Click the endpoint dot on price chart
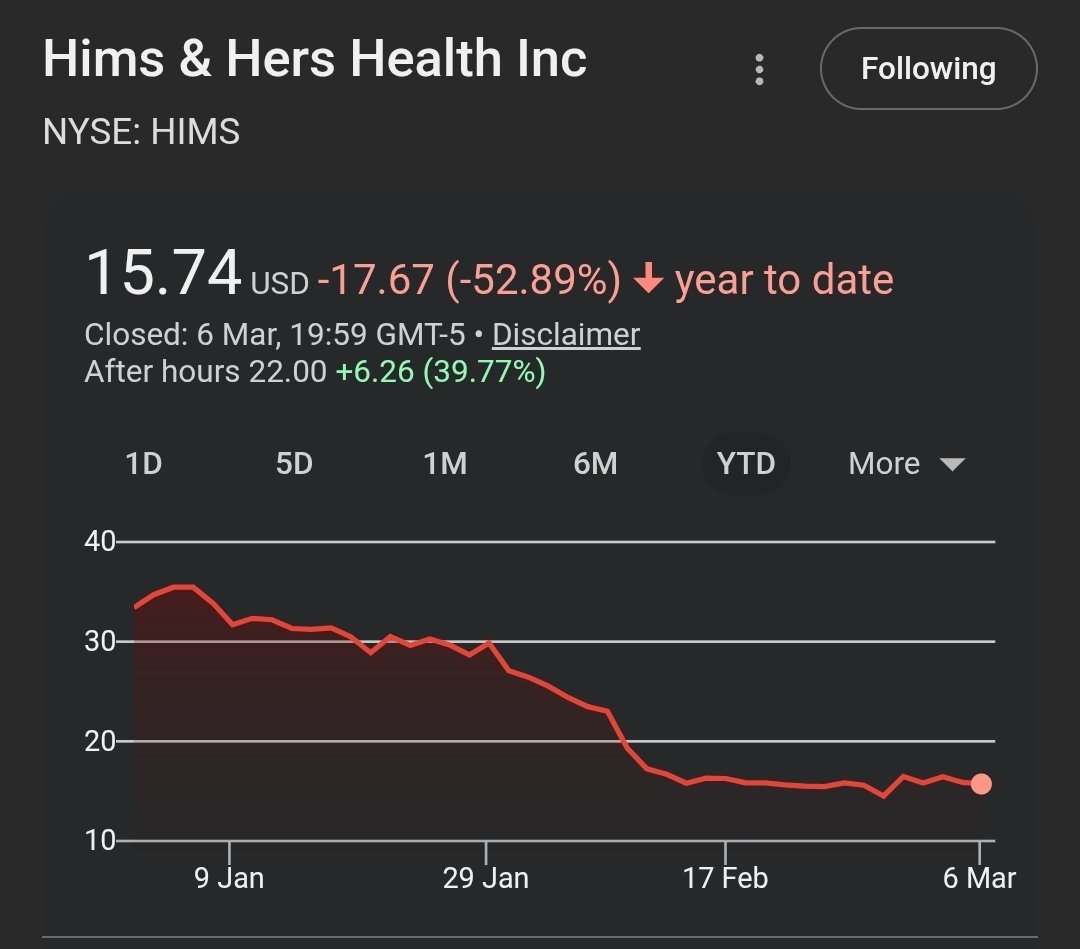The width and height of the screenshot is (1080, 949). pos(981,784)
